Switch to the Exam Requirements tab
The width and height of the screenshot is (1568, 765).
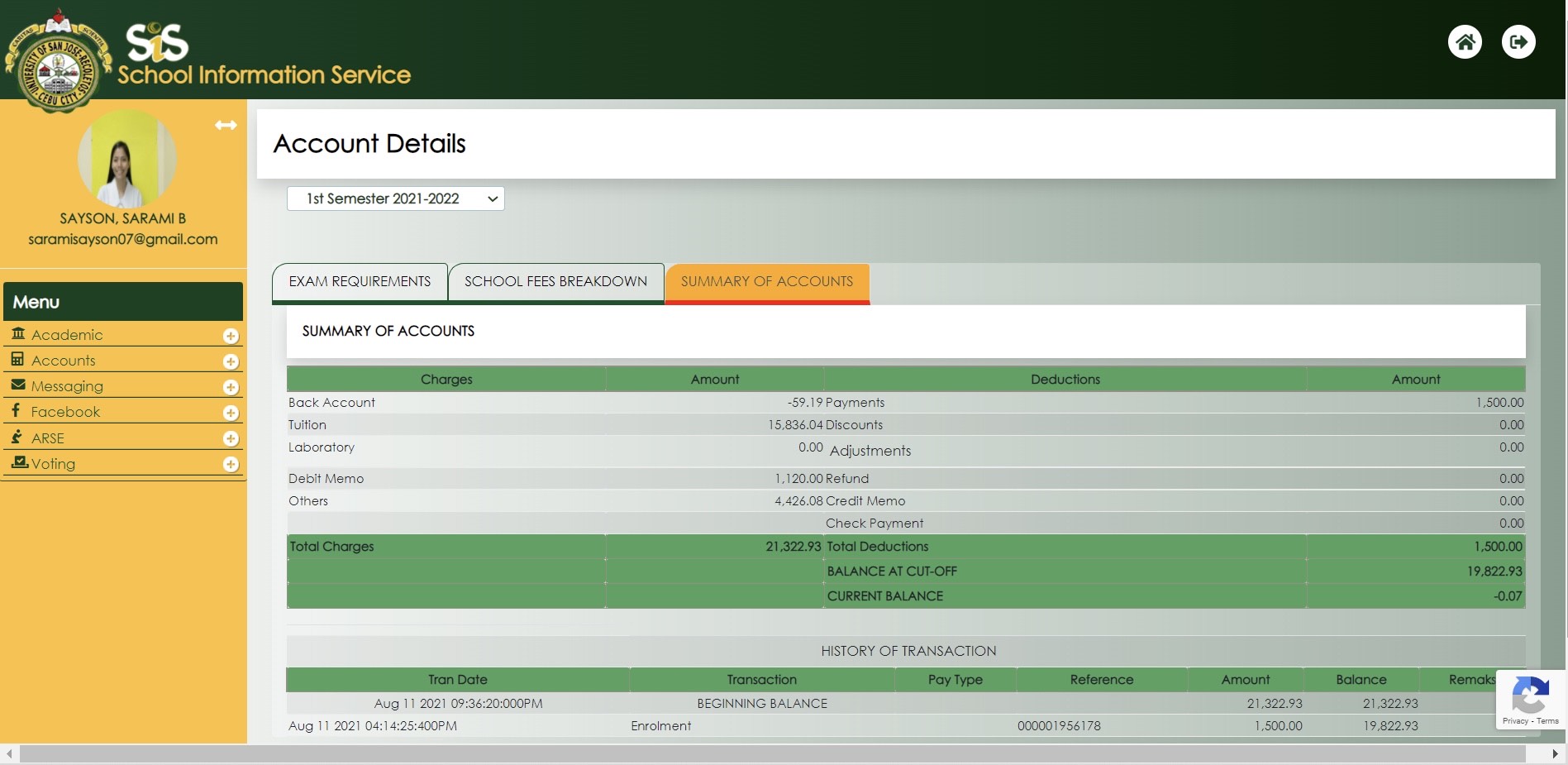[x=360, y=282]
